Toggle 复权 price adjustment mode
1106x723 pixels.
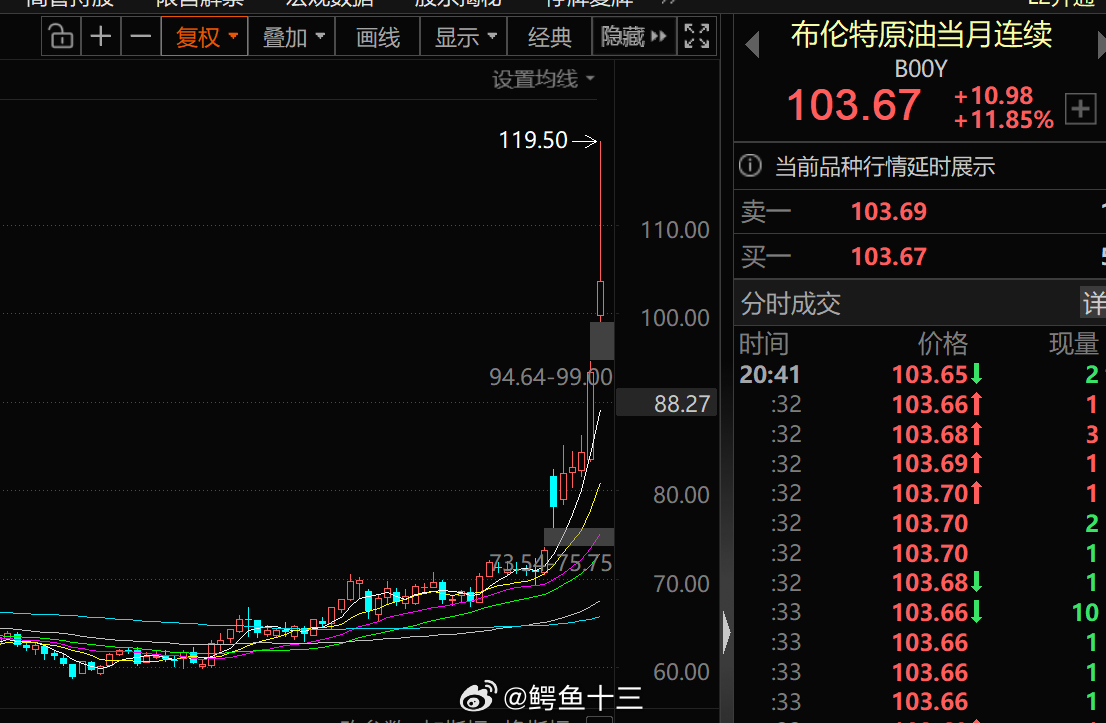coord(204,35)
